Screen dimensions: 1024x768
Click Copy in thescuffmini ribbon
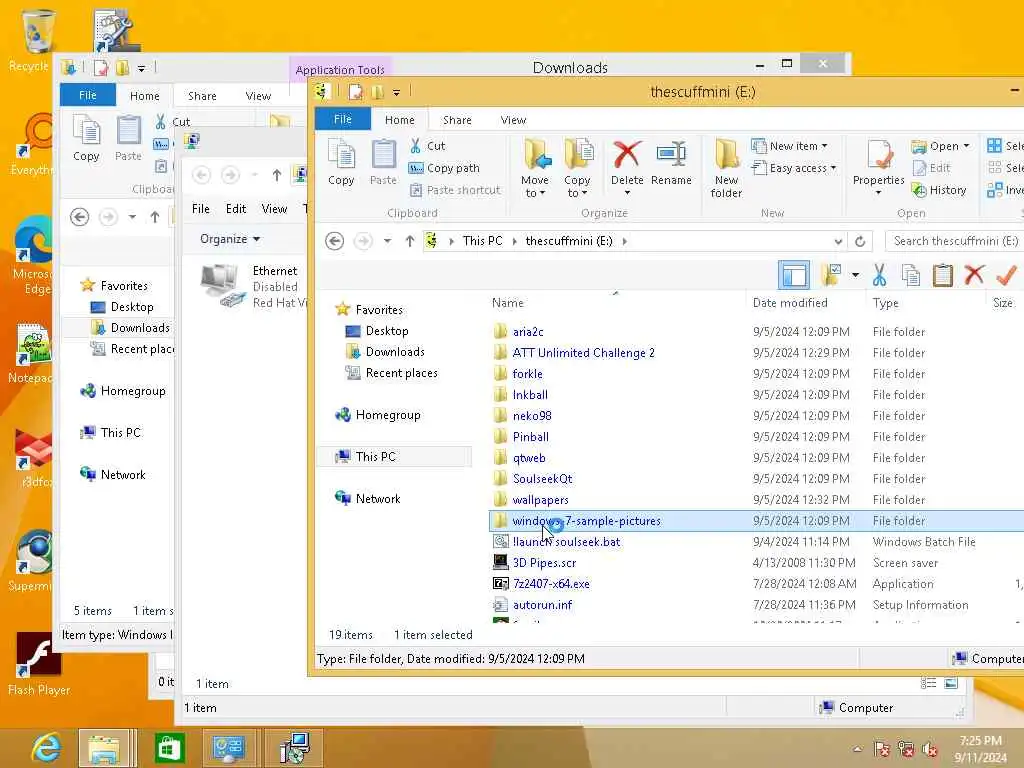point(341,163)
